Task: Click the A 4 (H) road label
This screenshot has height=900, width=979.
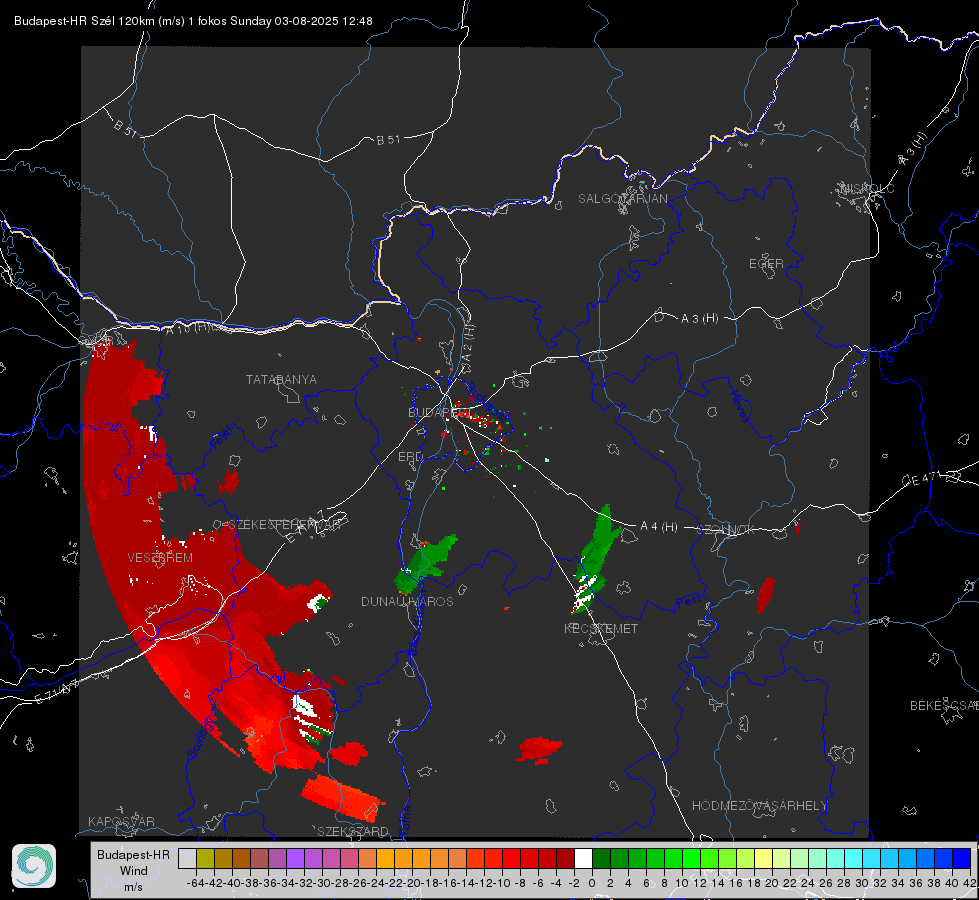Action: pos(659,527)
